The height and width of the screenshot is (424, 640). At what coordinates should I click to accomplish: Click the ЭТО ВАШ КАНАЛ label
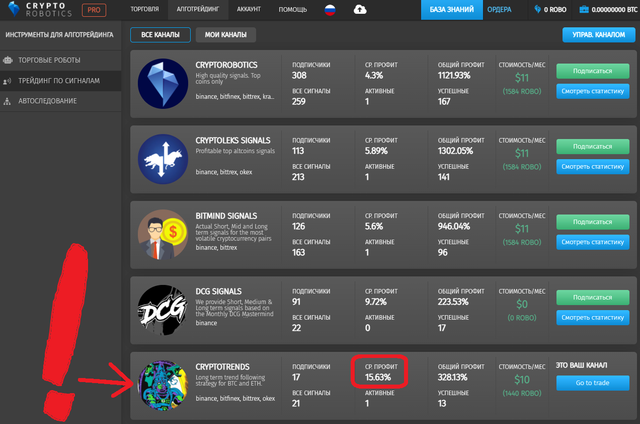pos(581,366)
